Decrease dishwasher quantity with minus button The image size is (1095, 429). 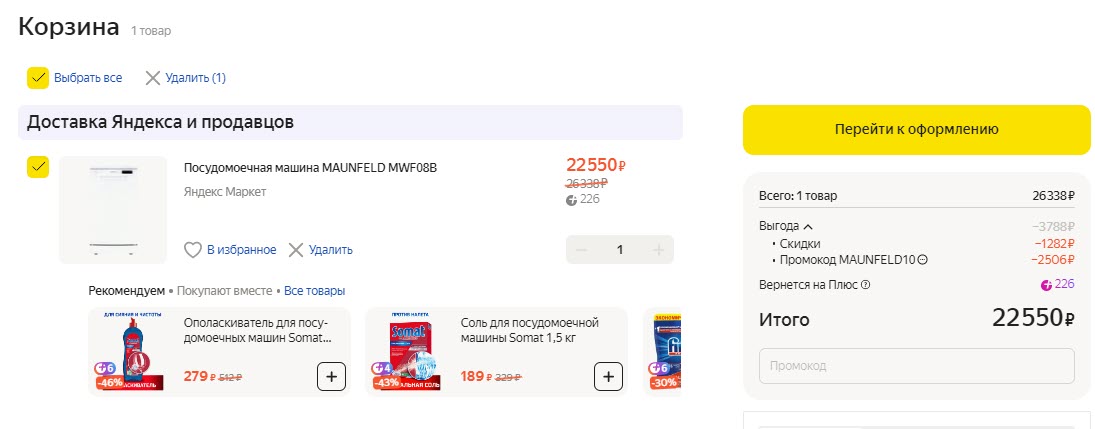click(x=582, y=250)
